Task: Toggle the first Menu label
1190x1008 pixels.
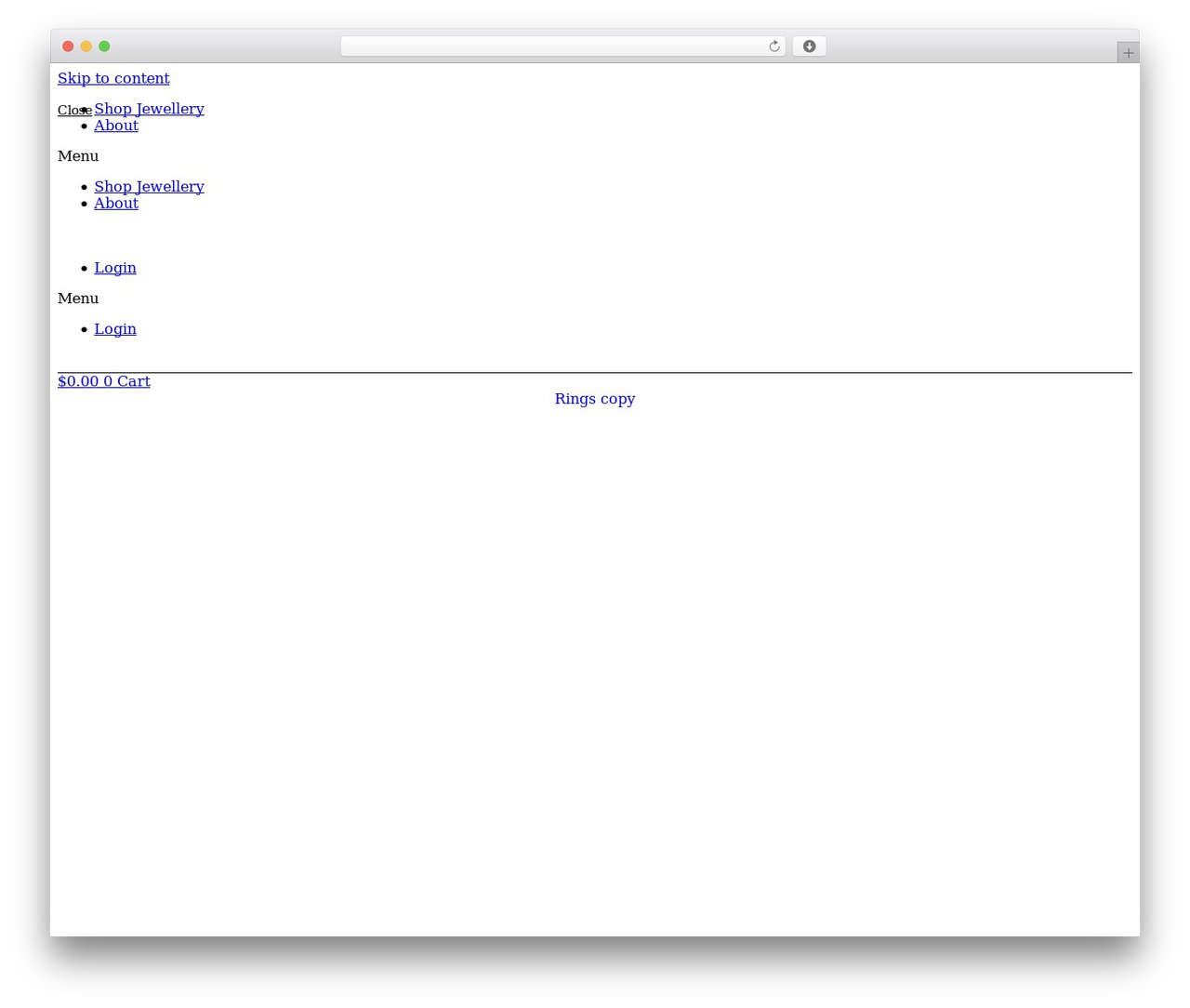Action: coord(78,156)
